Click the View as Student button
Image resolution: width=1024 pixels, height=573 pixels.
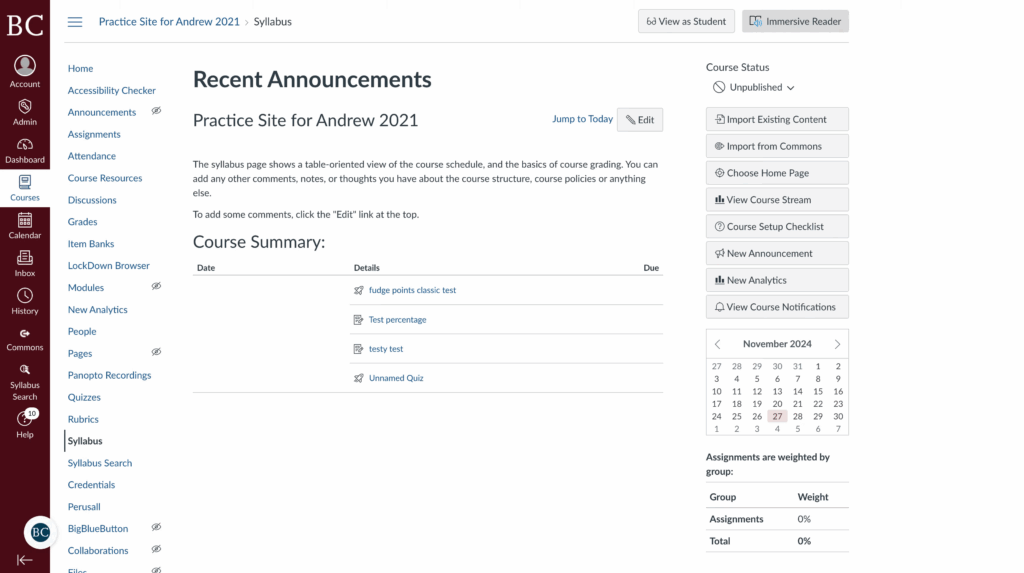[x=686, y=22]
